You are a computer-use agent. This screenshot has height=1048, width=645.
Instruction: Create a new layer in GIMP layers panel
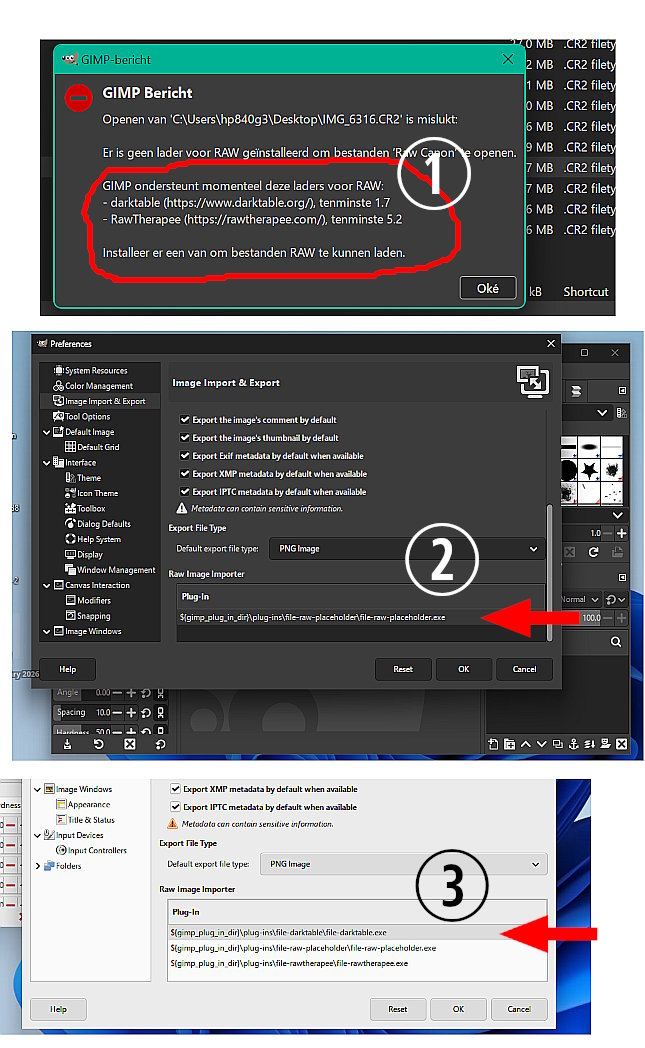tap(493, 744)
